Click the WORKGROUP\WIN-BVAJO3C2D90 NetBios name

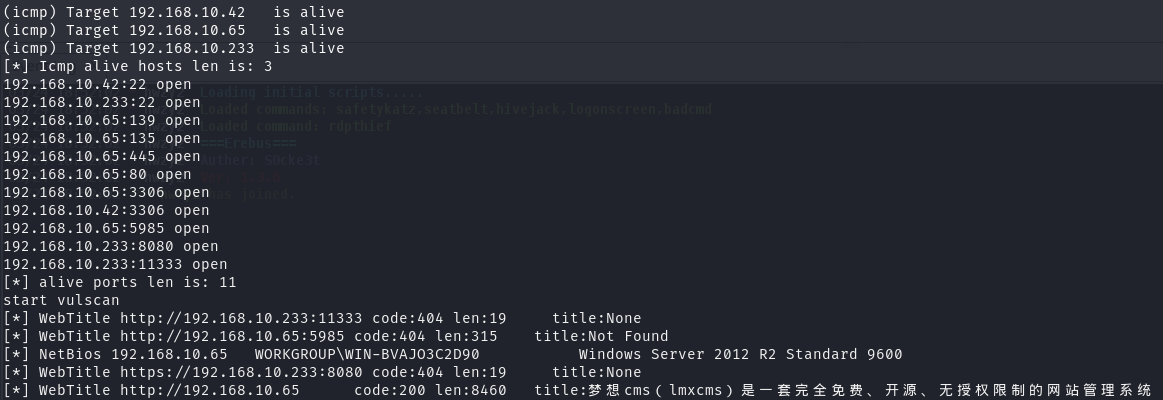click(366, 354)
